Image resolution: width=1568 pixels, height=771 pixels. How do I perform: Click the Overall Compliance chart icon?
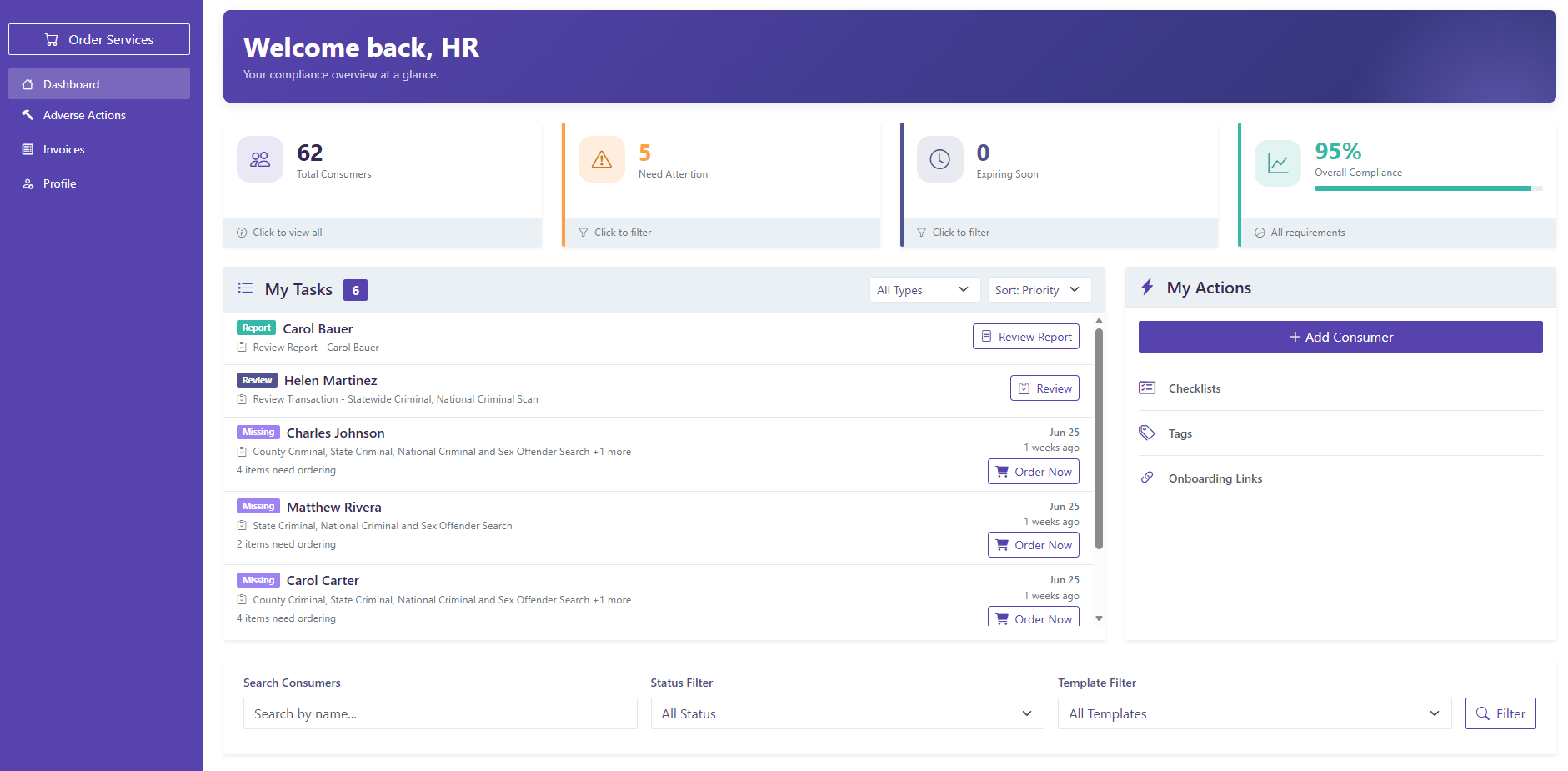click(1278, 163)
